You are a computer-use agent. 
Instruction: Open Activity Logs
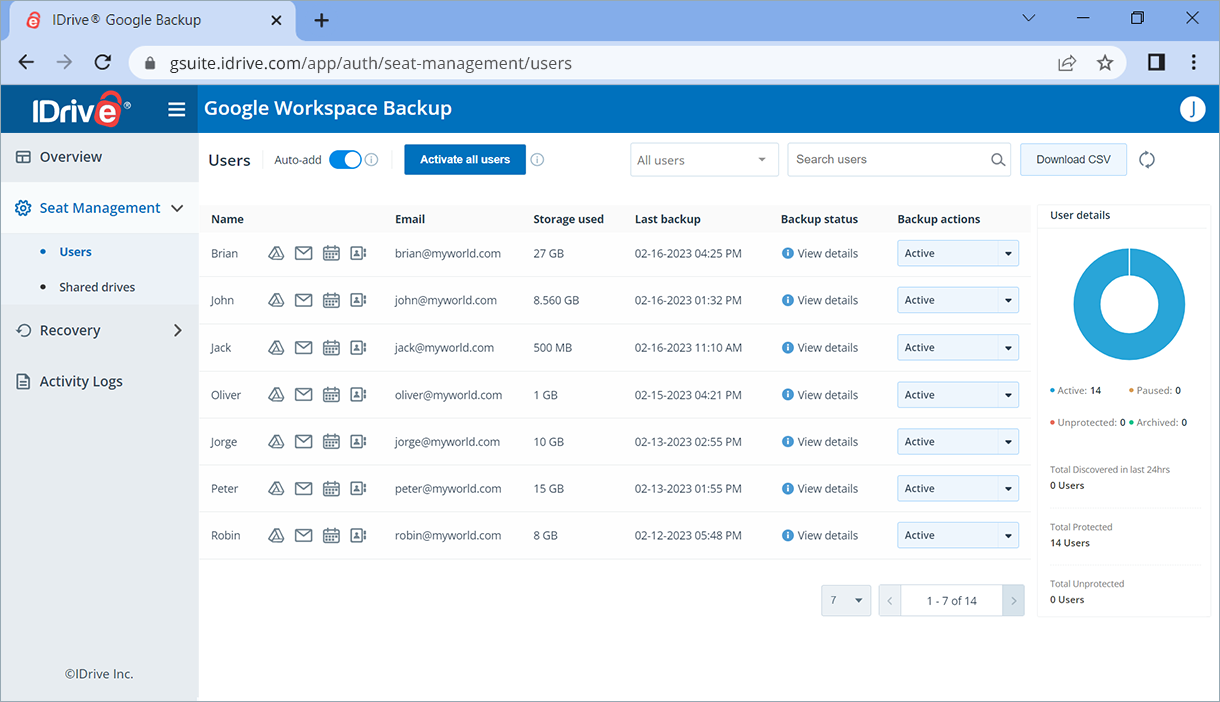[79, 381]
